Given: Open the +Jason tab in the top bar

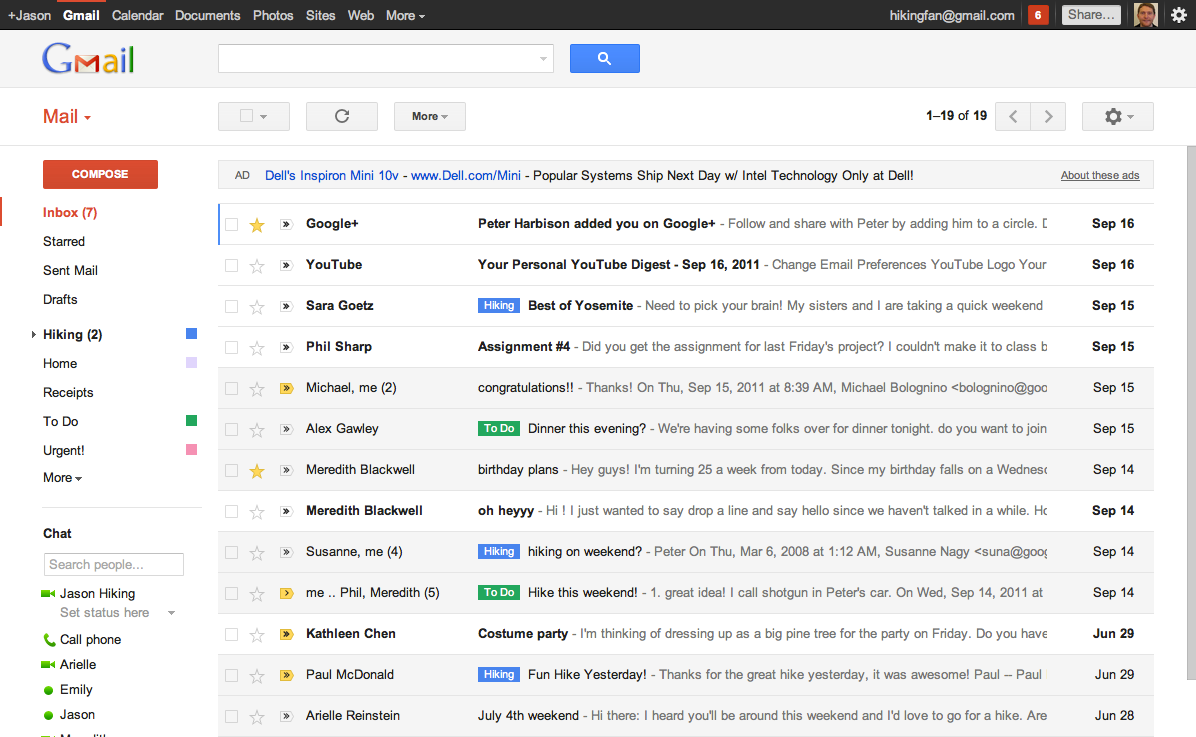Looking at the screenshot, I should coord(30,15).
